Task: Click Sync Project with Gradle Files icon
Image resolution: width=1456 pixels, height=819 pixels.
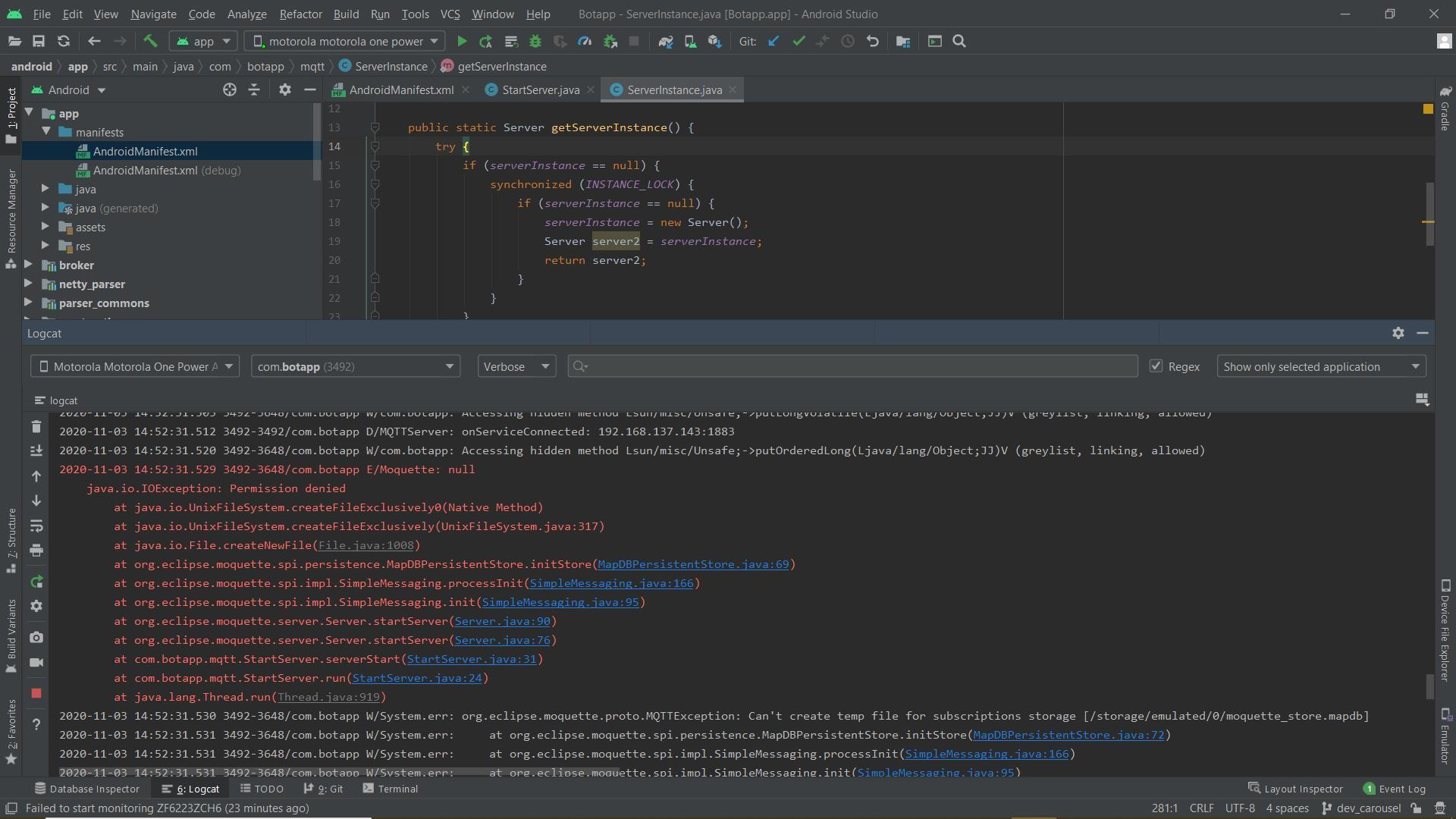Action: [x=666, y=42]
